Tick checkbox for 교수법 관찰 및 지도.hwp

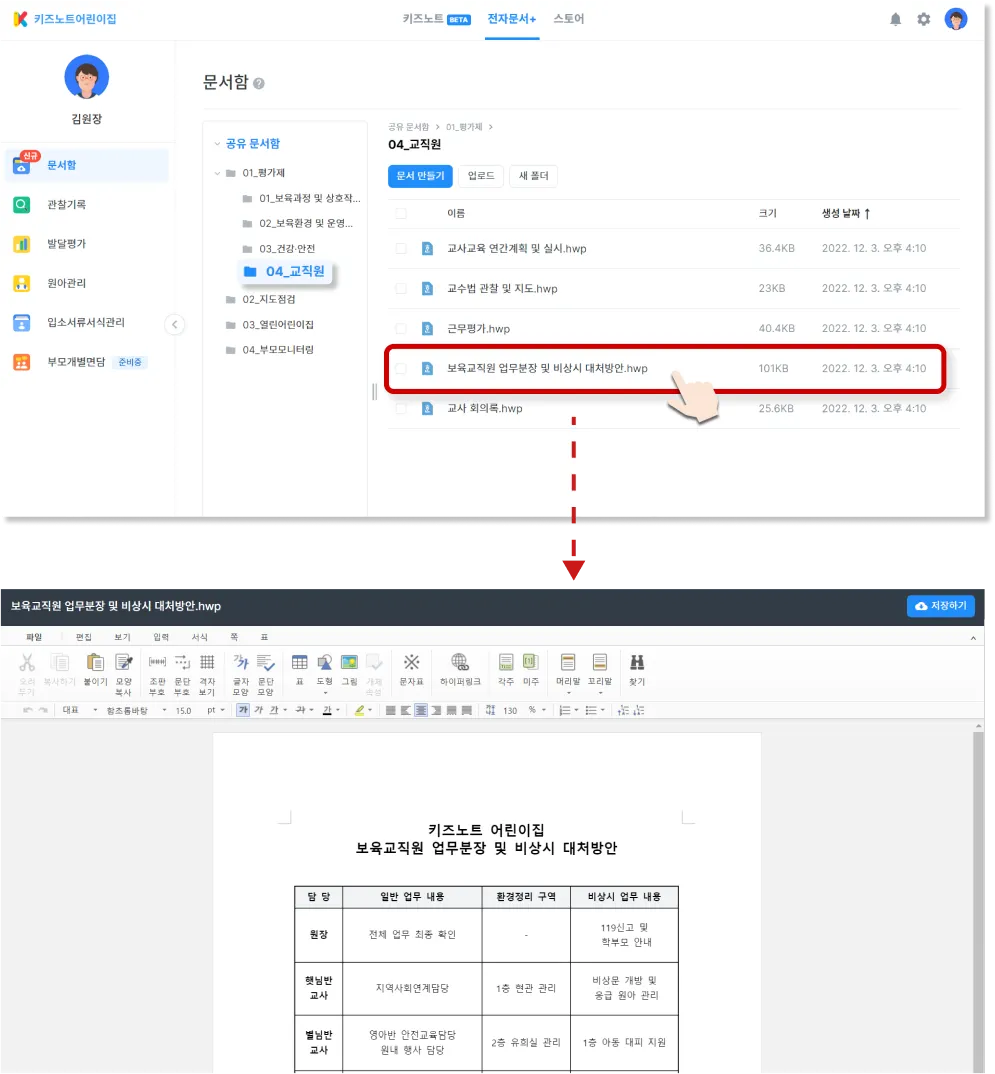click(401, 288)
